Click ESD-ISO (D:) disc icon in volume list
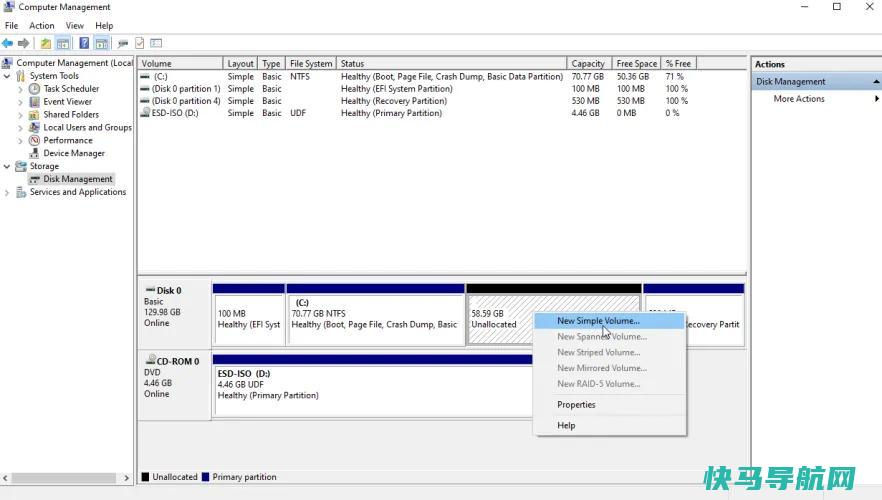 click(x=145, y=113)
